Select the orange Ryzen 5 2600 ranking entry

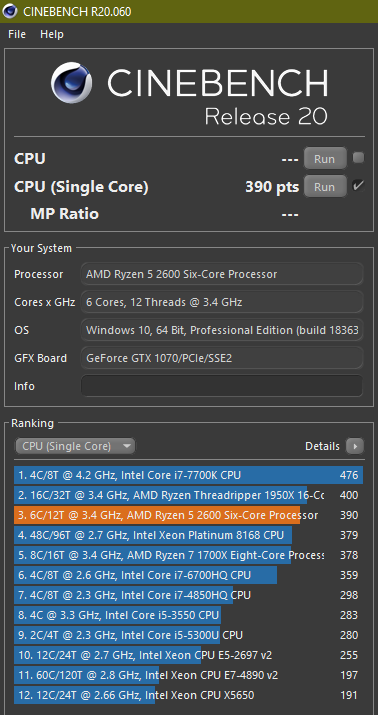point(188,515)
